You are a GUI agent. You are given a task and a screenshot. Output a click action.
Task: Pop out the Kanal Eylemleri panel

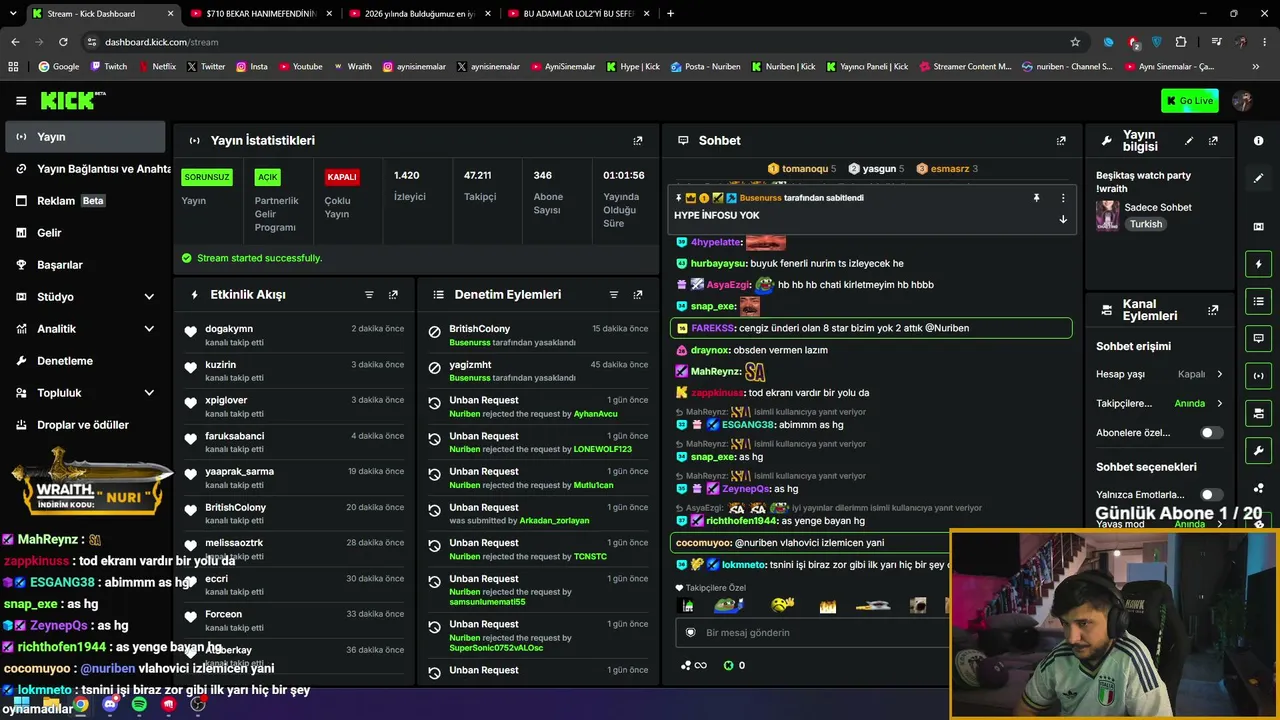1213,310
